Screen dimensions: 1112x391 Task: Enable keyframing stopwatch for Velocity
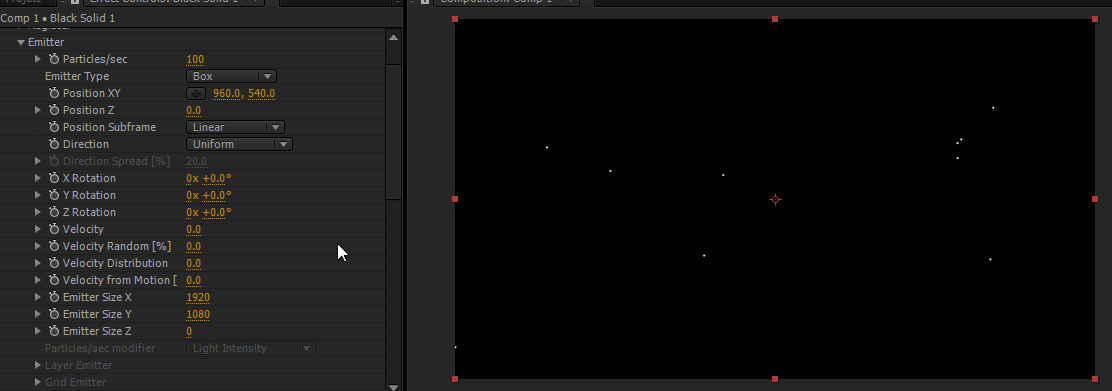point(54,229)
